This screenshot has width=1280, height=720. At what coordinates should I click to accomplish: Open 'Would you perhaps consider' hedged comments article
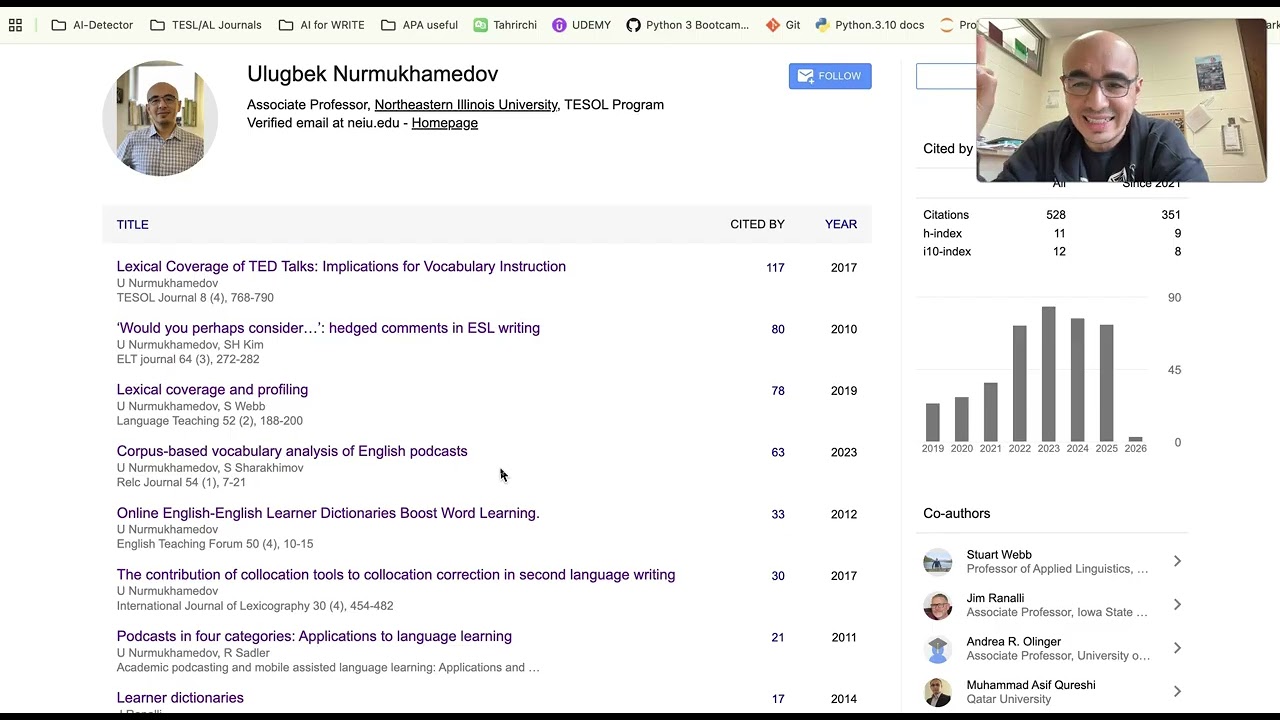328,328
